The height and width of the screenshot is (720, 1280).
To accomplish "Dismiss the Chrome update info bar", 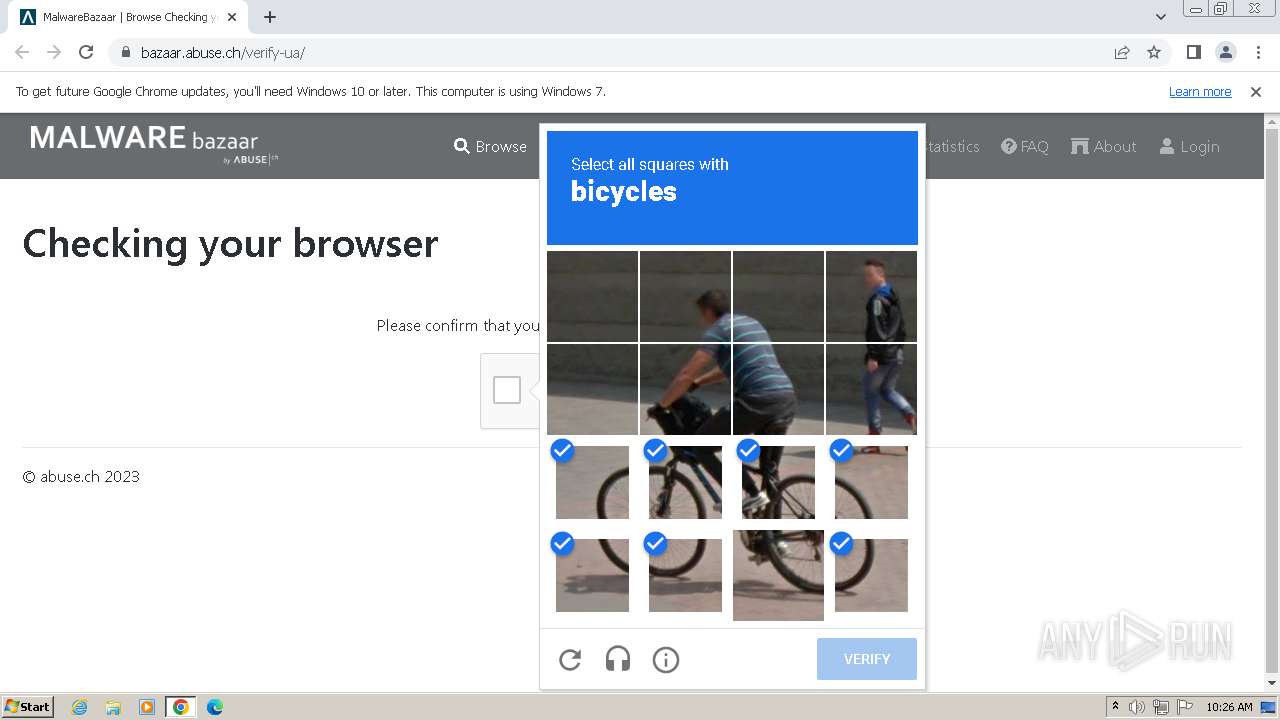I will 1256,91.
